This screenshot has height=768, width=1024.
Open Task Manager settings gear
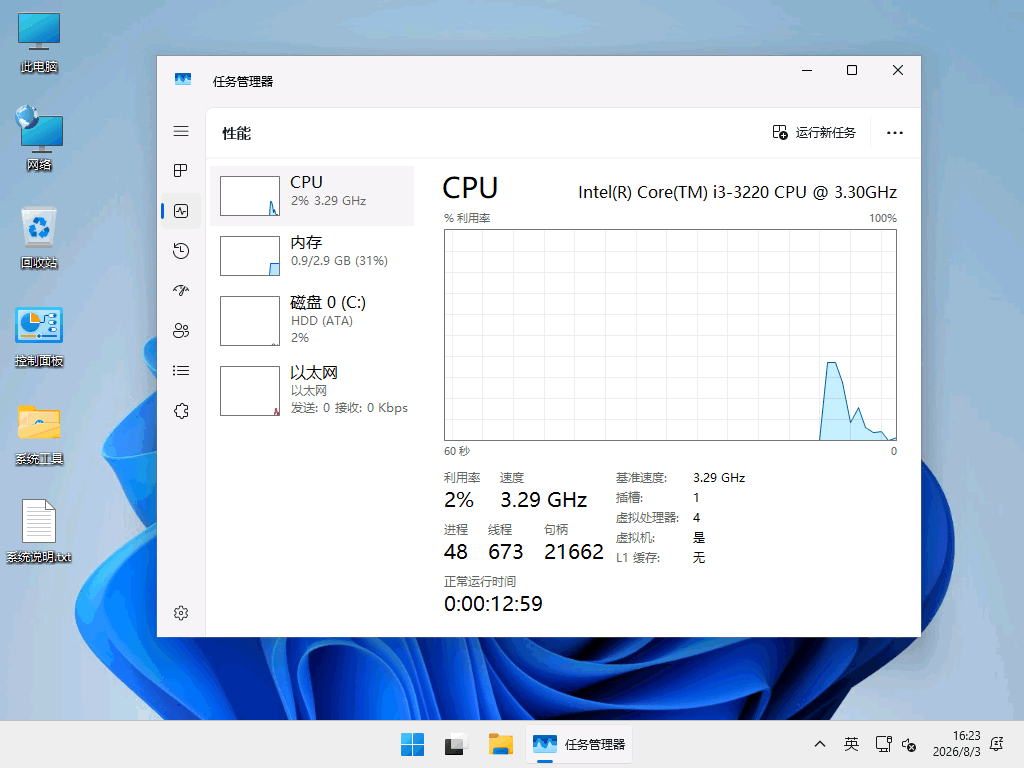click(x=181, y=613)
